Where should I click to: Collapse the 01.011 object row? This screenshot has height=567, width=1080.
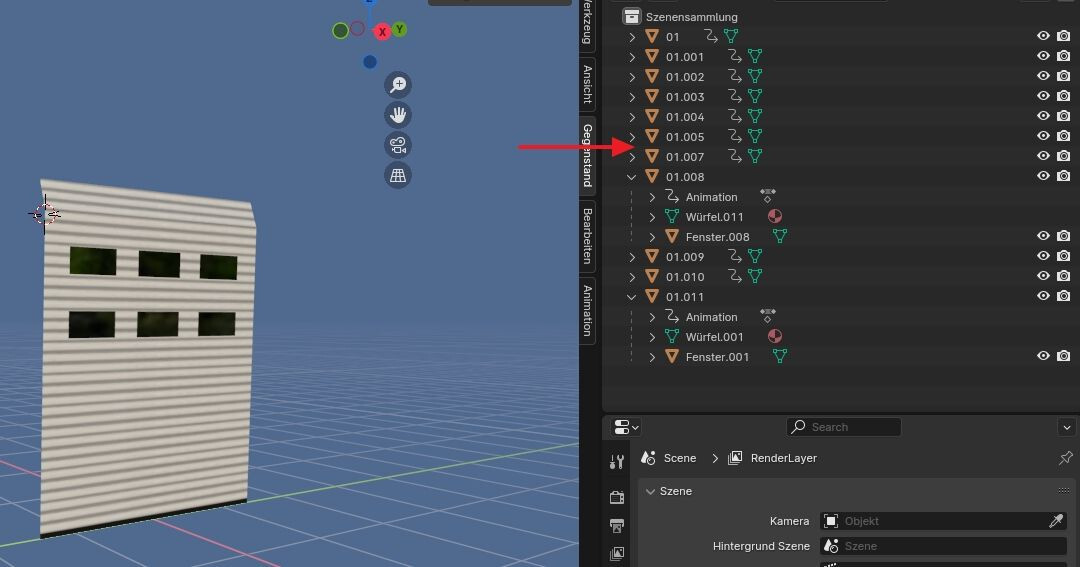(632, 297)
